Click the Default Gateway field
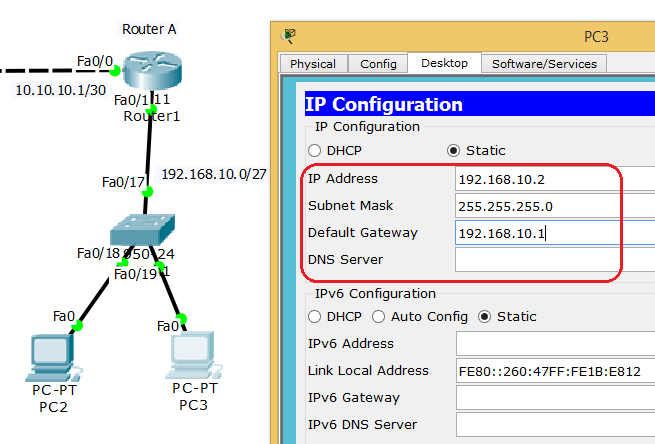 click(554, 233)
